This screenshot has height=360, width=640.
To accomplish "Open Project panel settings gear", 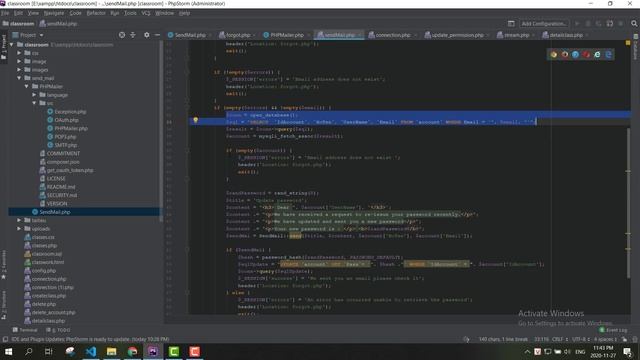I will [x=147, y=35].
